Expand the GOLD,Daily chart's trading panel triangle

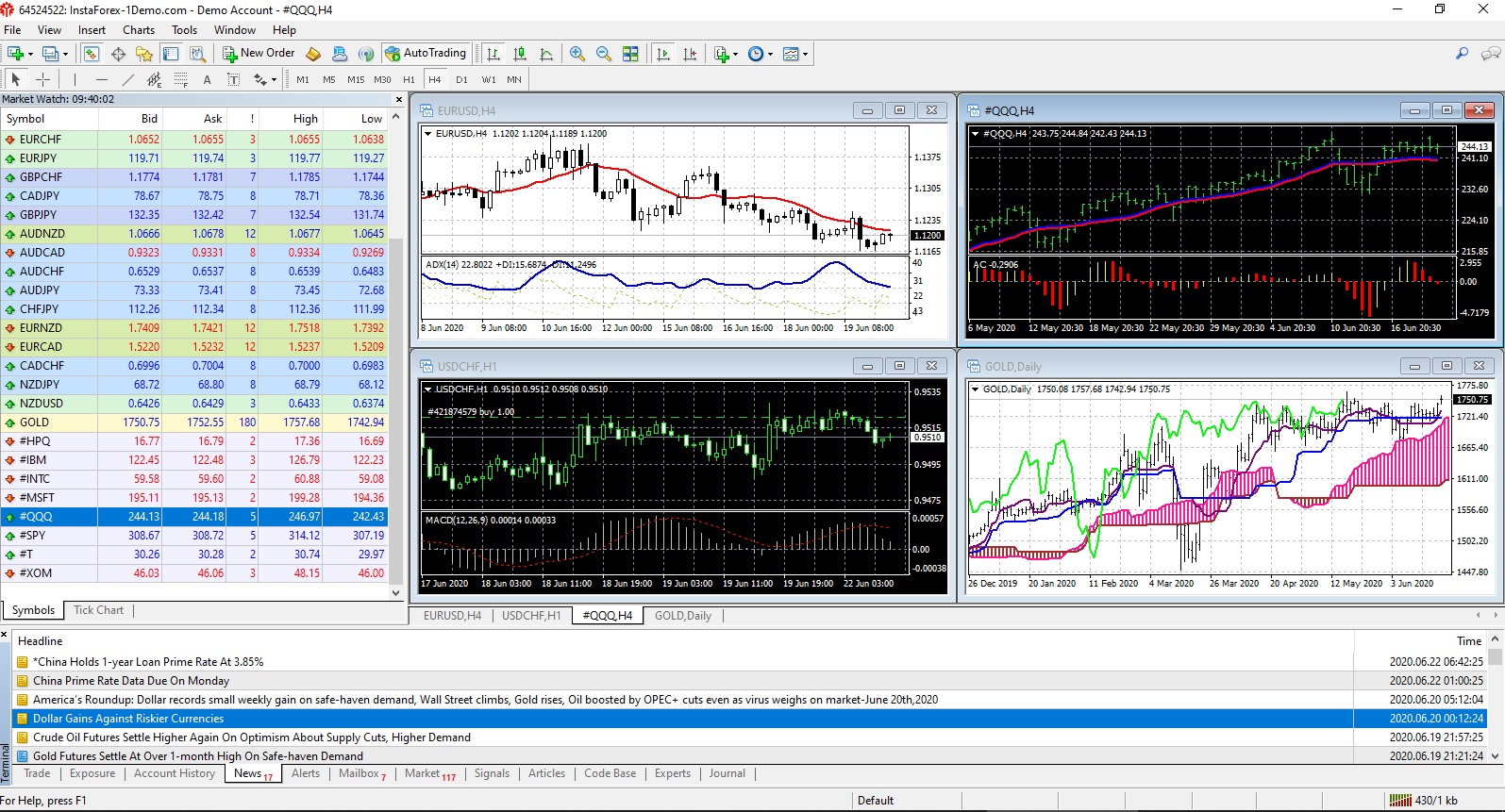tap(975, 389)
